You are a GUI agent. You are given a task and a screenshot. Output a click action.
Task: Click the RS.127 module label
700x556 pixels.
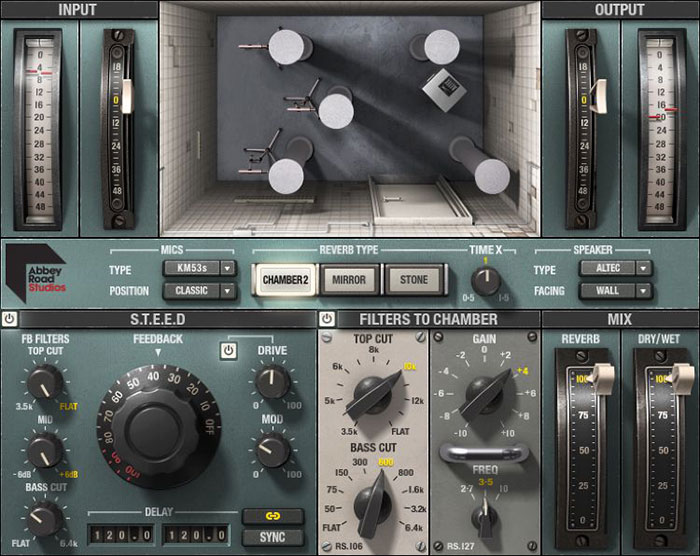[461, 546]
